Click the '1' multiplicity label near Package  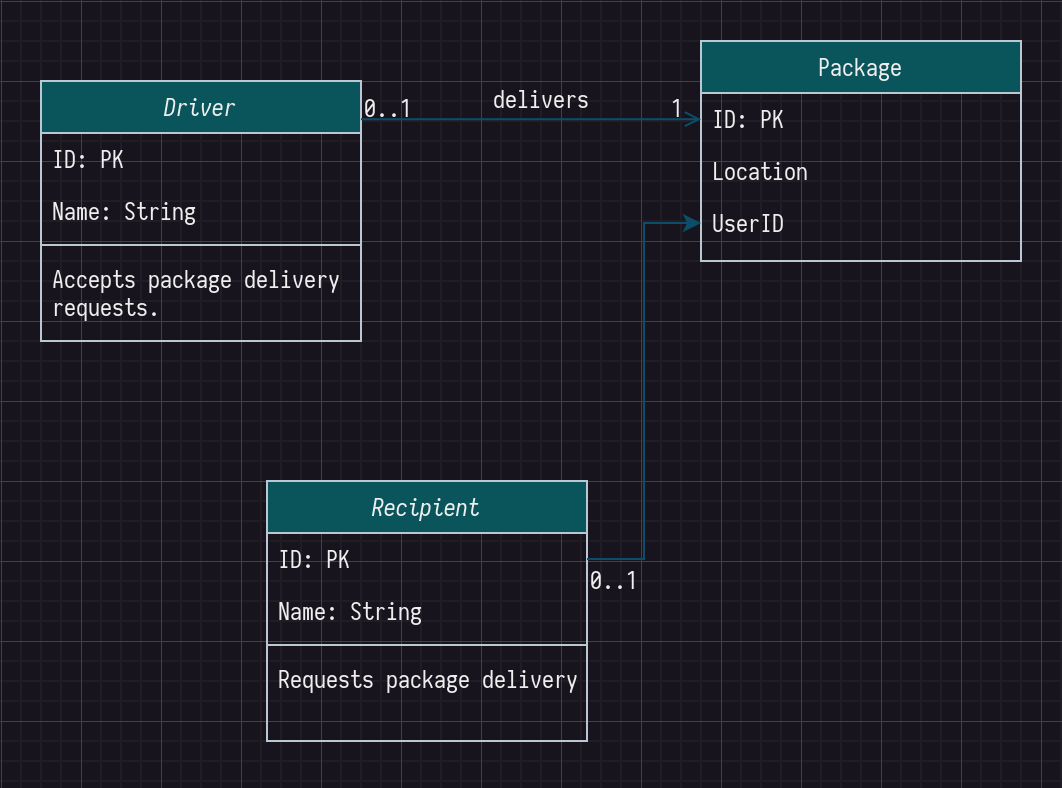[676, 108]
